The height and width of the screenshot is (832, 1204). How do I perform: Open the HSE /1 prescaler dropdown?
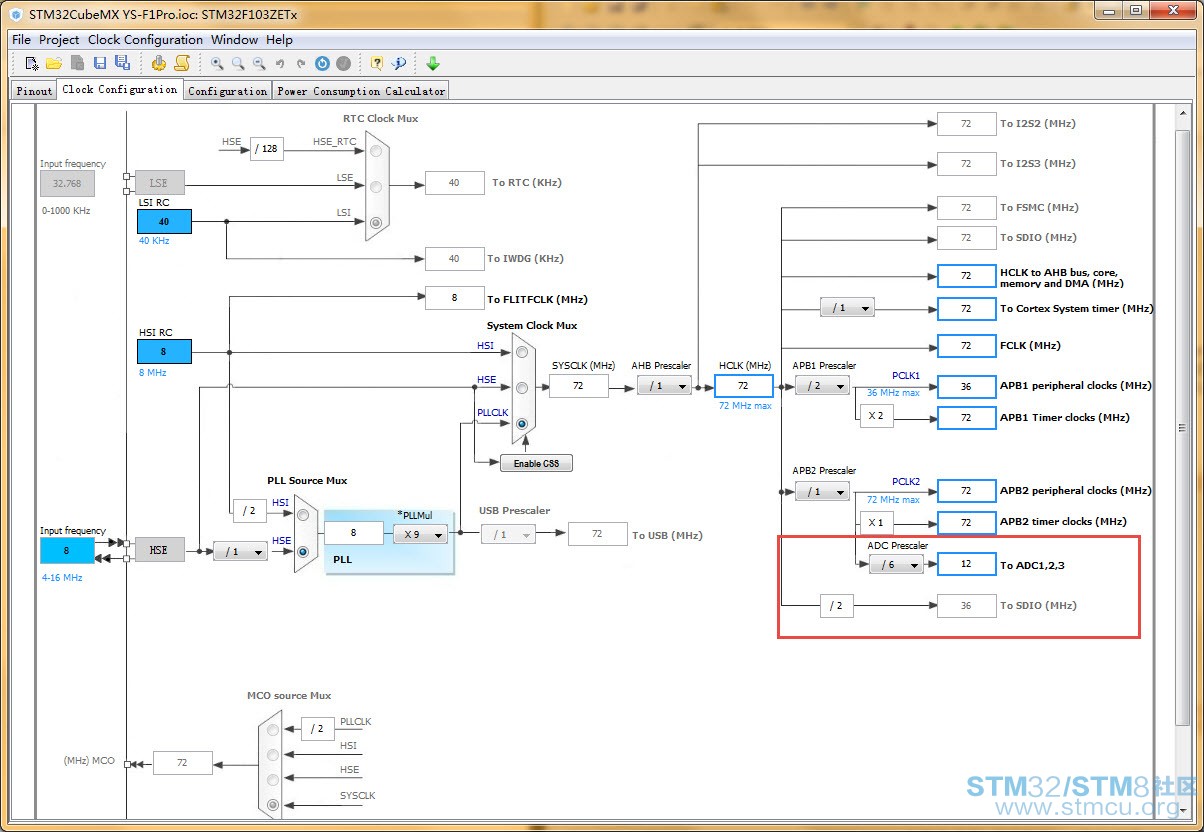(x=240, y=551)
